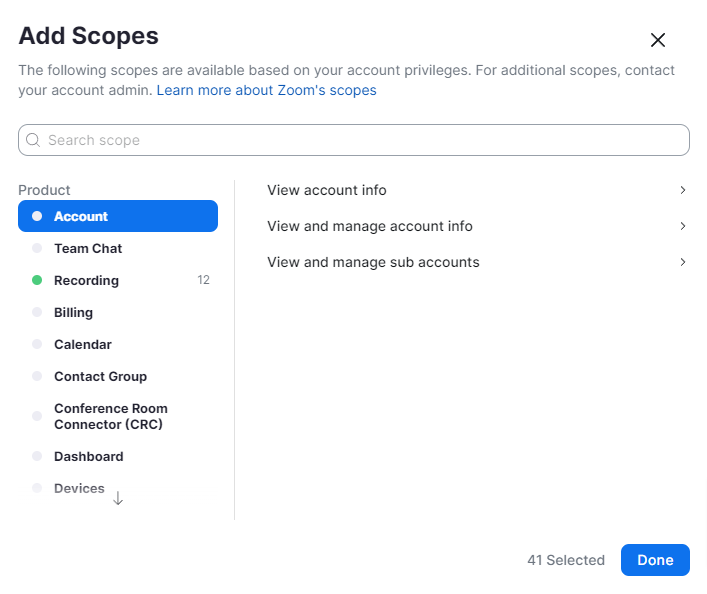Image resolution: width=707 pixels, height=594 pixels.
Task: Select the Team Chat product
Action: (88, 248)
